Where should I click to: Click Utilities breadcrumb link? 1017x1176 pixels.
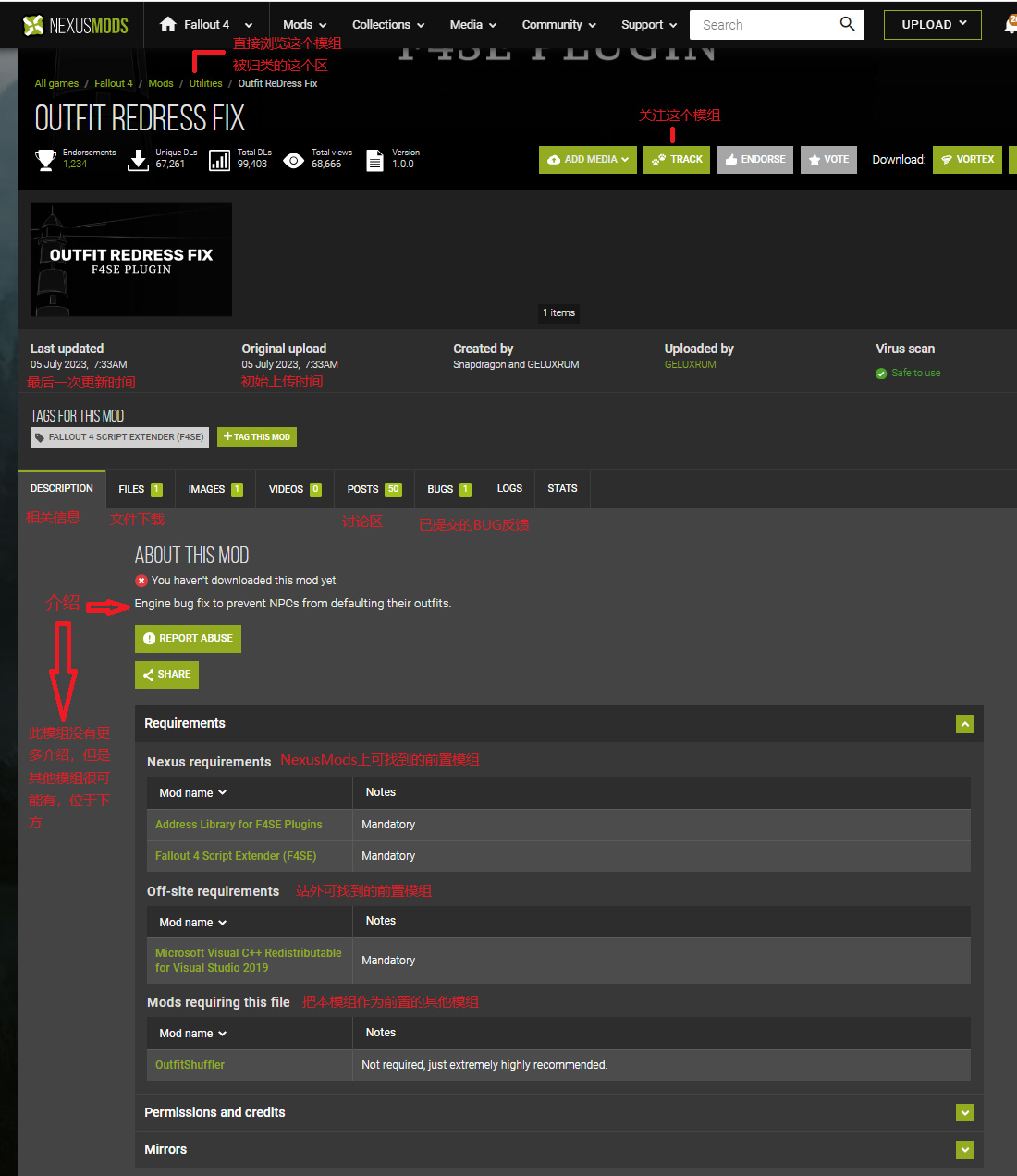tap(206, 83)
